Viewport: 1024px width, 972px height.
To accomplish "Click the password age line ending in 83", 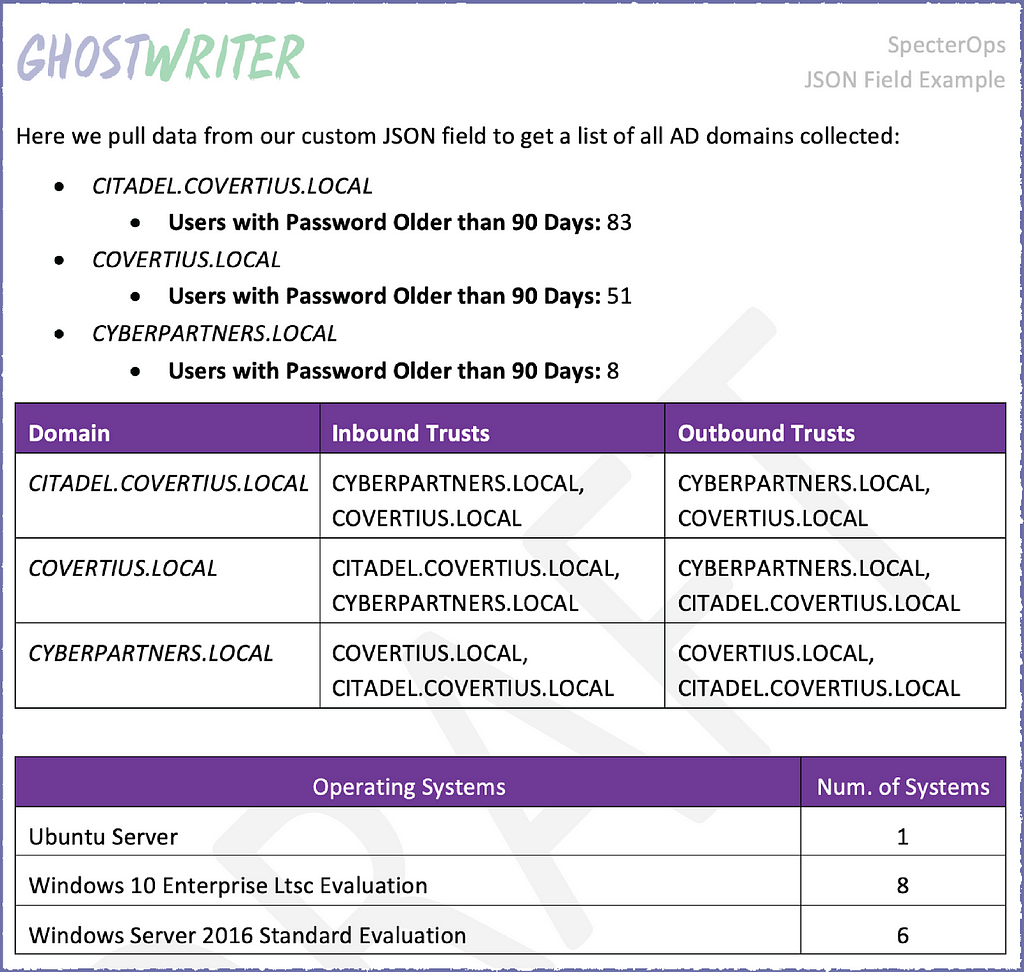I will [400, 223].
